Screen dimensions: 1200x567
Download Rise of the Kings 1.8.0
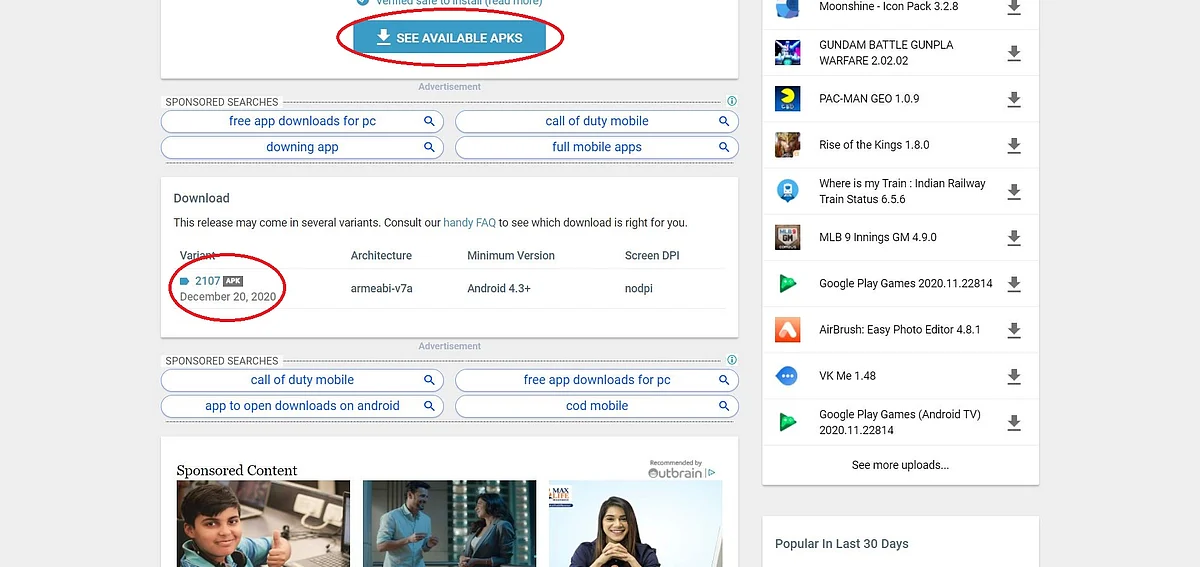click(1014, 145)
